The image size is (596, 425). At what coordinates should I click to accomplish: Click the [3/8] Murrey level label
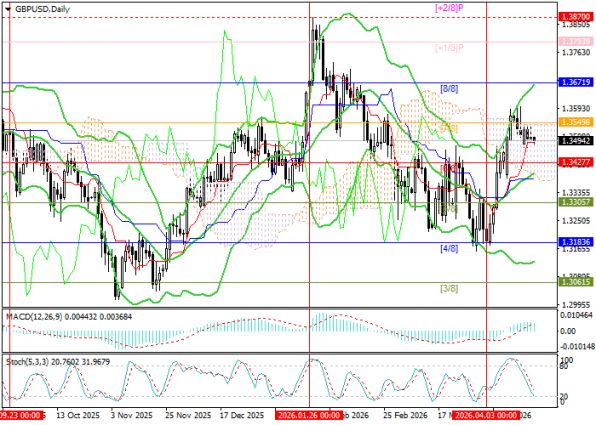point(449,289)
